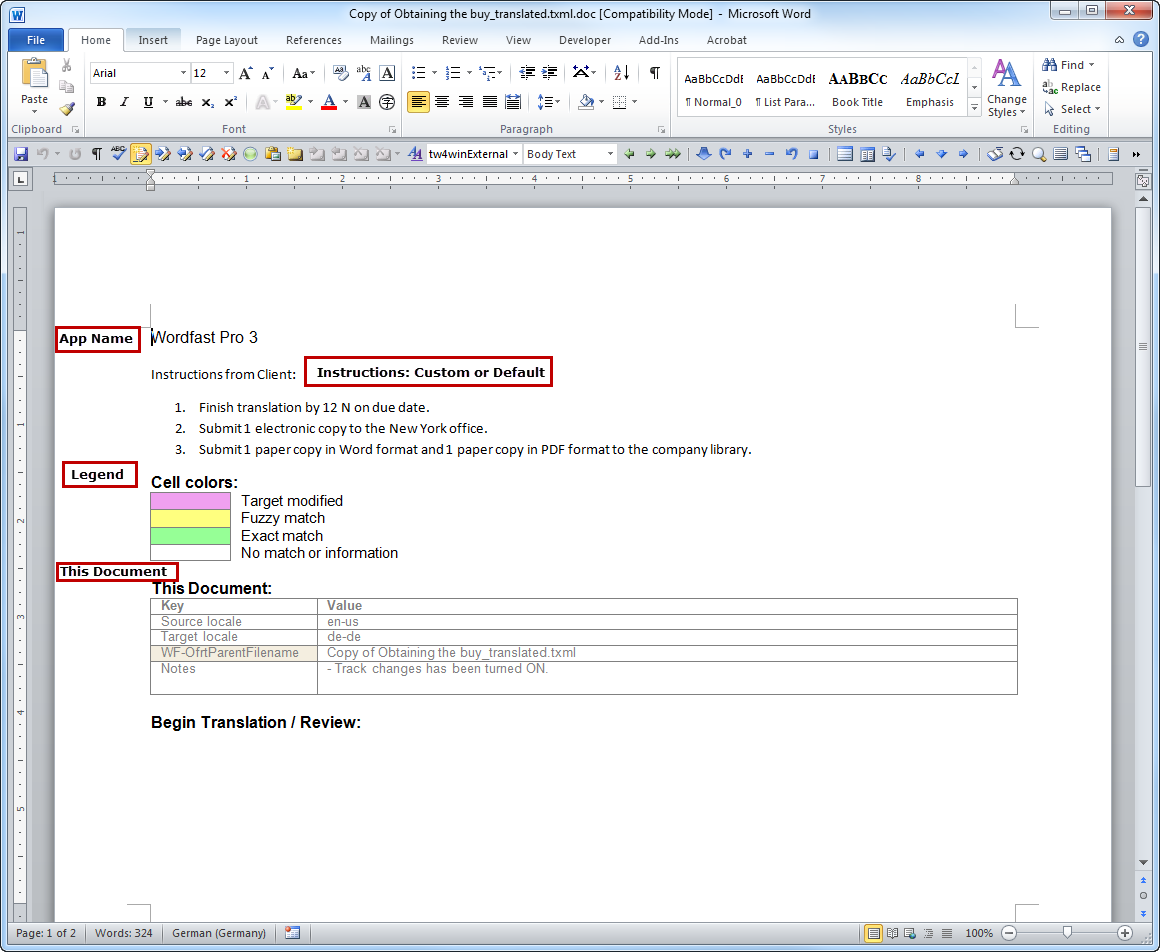The width and height of the screenshot is (1160, 952).
Task: Switch to the Review tab
Action: click(x=460, y=40)
